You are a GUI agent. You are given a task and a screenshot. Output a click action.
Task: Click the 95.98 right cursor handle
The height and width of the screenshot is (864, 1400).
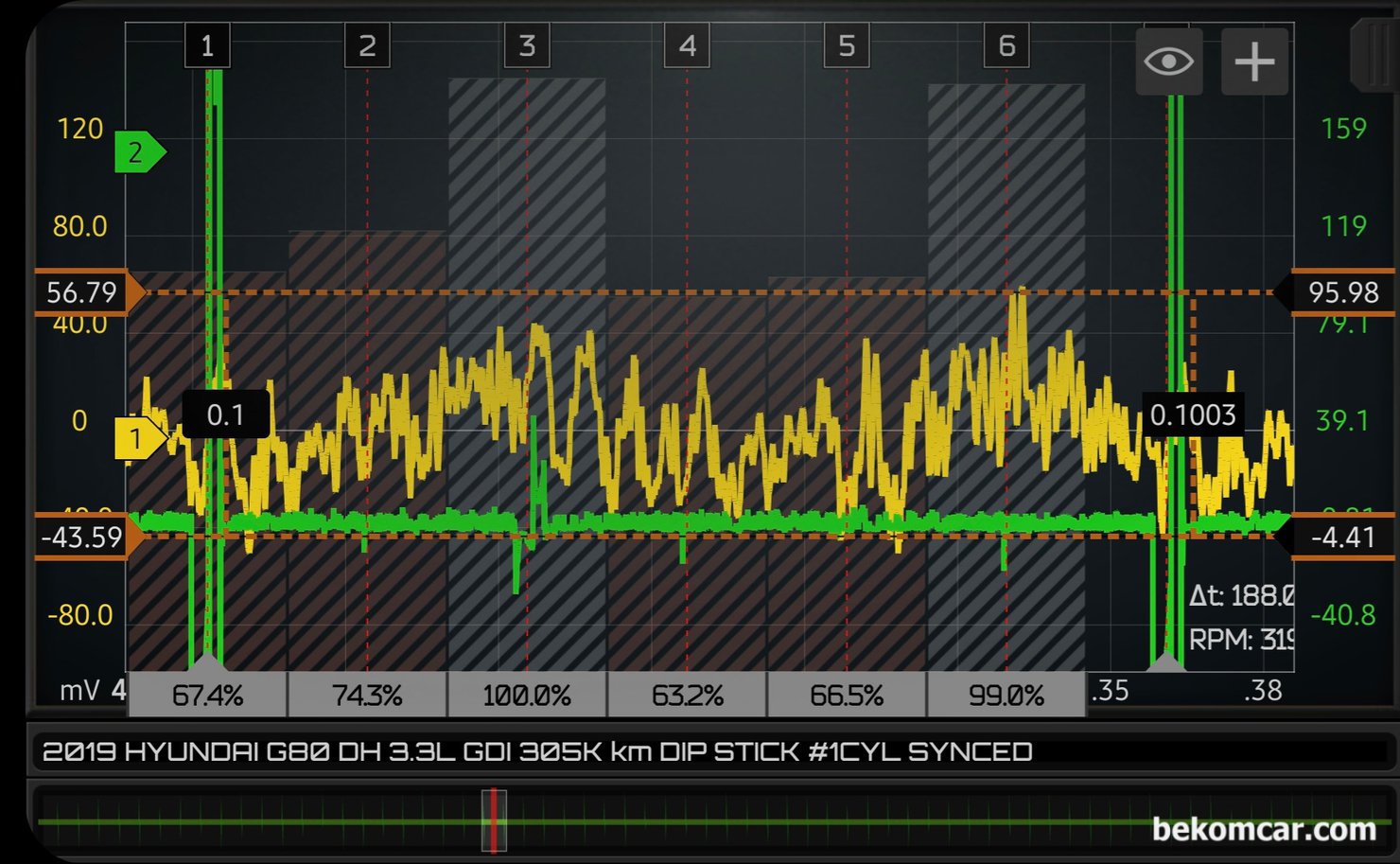(1341, 292)
